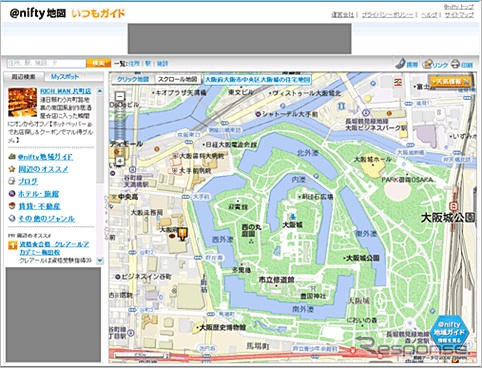Image resolution: width=482 pixels, height=368 pixels.
Task: Zoom in the map with plus button
Action: pyautogui.click(x=120, y=161)
